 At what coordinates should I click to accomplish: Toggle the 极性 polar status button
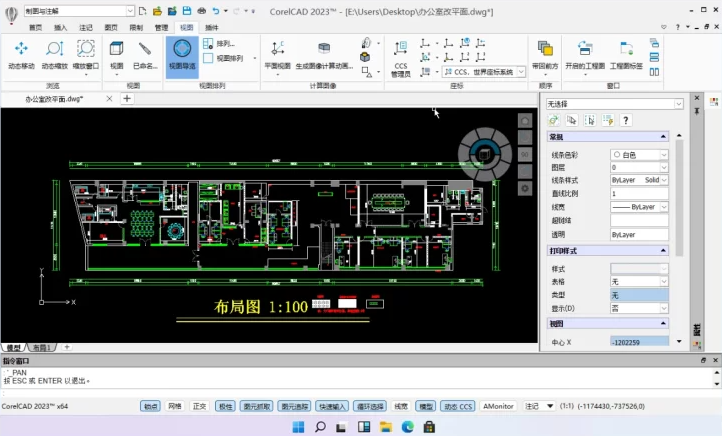tap(225, 406)
